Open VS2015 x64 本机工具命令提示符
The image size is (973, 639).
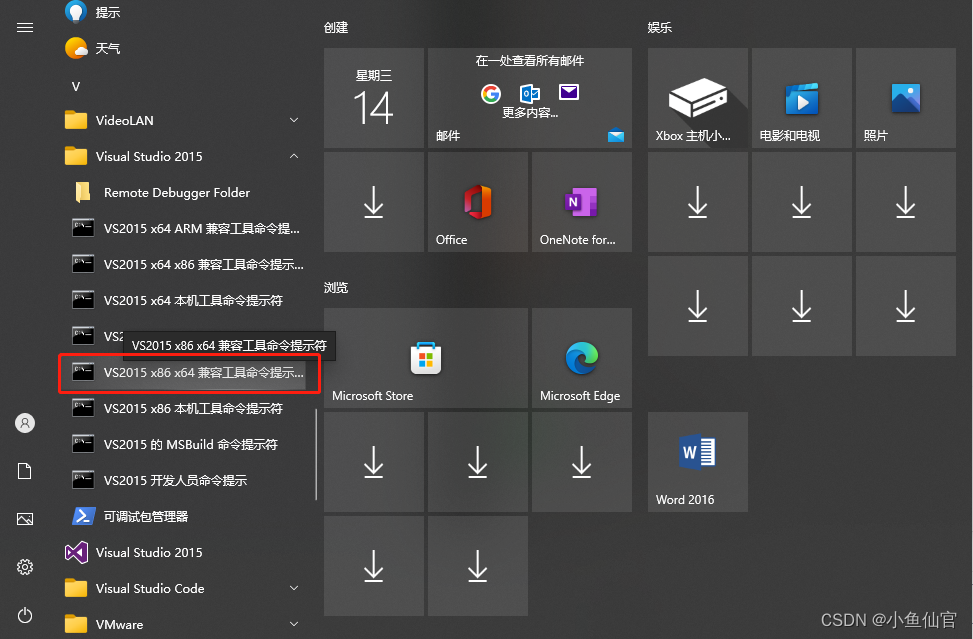click(x=186, y=300)
